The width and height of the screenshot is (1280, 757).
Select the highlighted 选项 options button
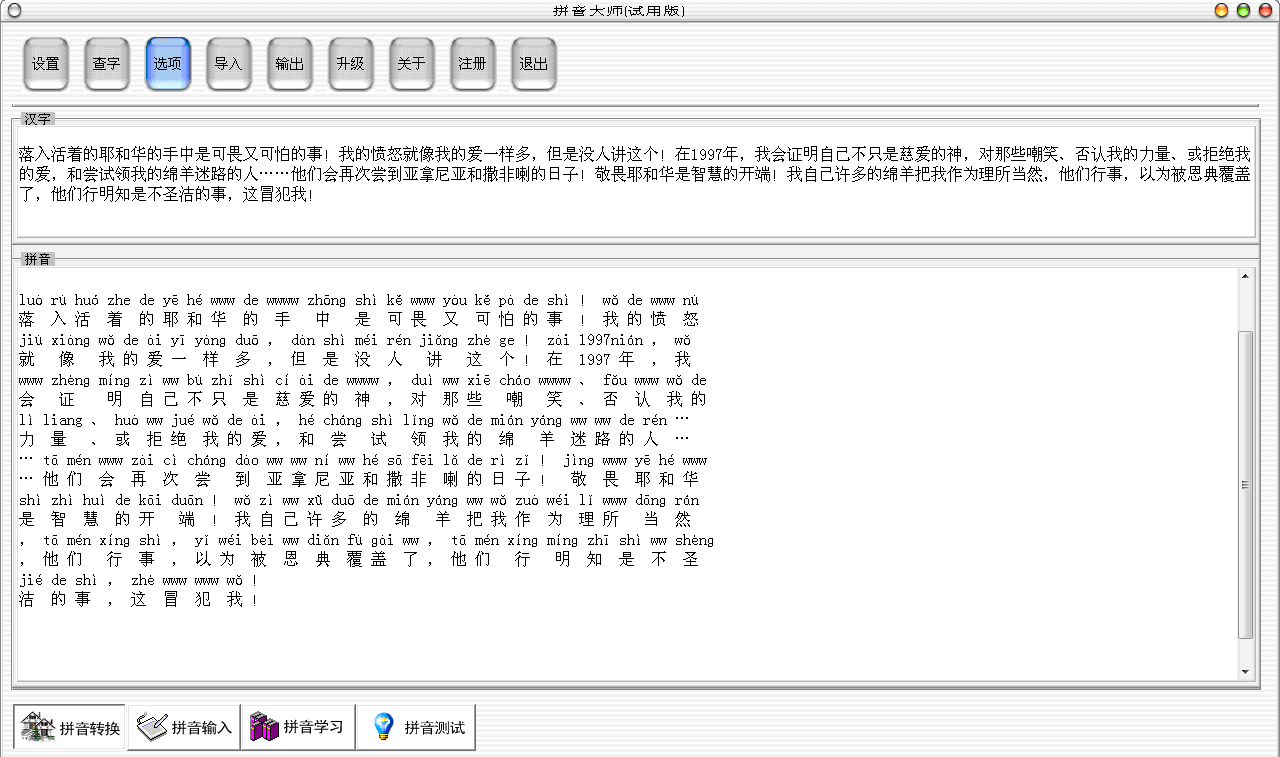[x=168, y=64]
